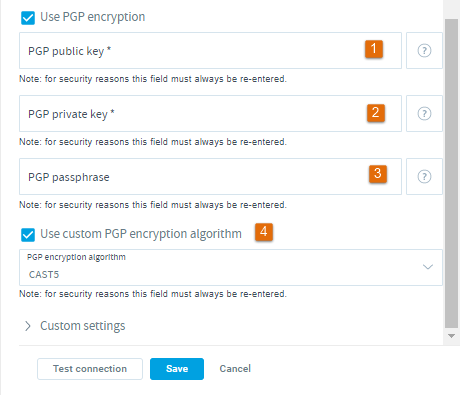
Task: Click the vertical scrollbar thumb
Action: (451, 174)
